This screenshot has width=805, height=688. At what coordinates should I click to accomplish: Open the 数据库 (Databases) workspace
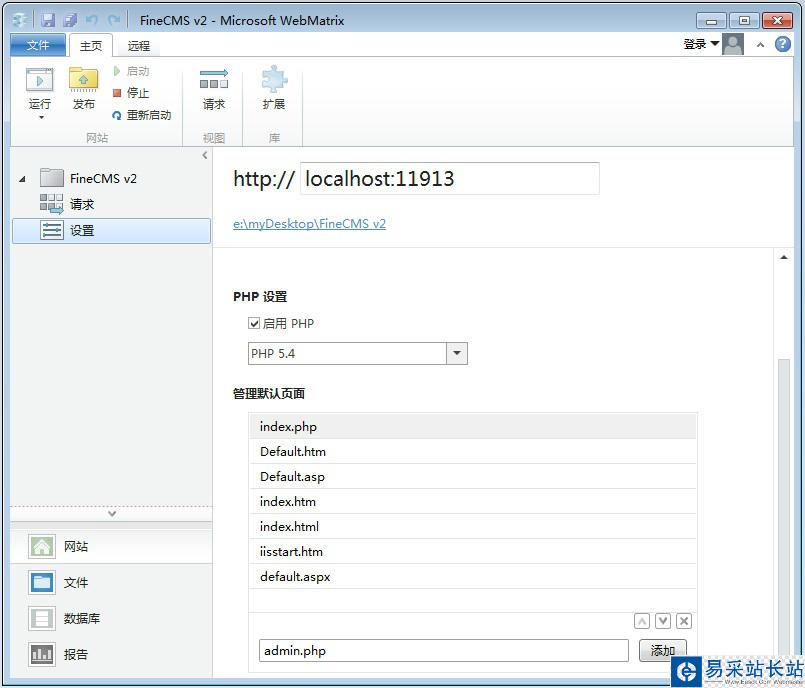tap(111, 619)
